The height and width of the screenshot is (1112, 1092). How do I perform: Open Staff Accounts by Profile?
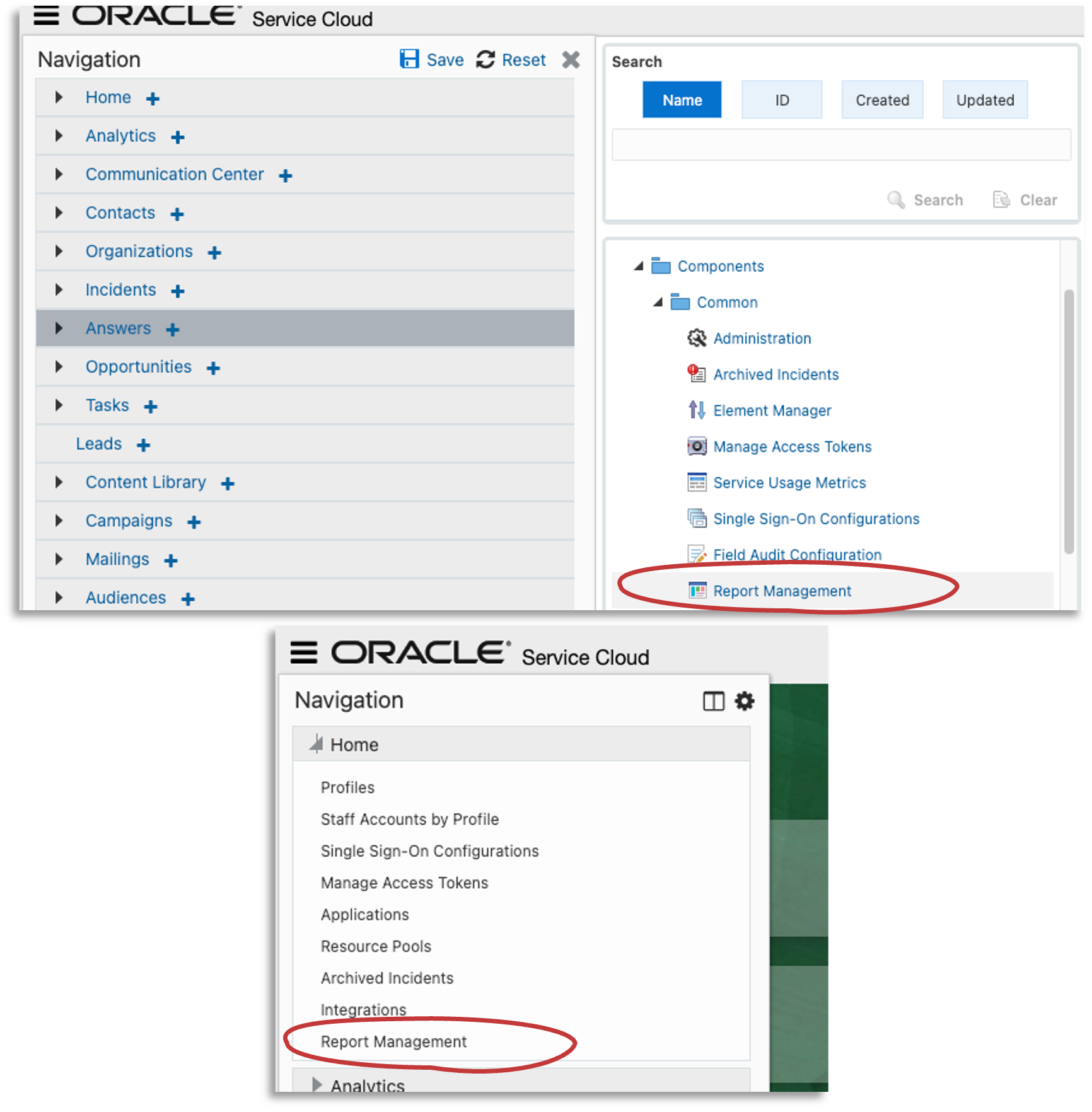pyautogui.click(x=410, y=819)
